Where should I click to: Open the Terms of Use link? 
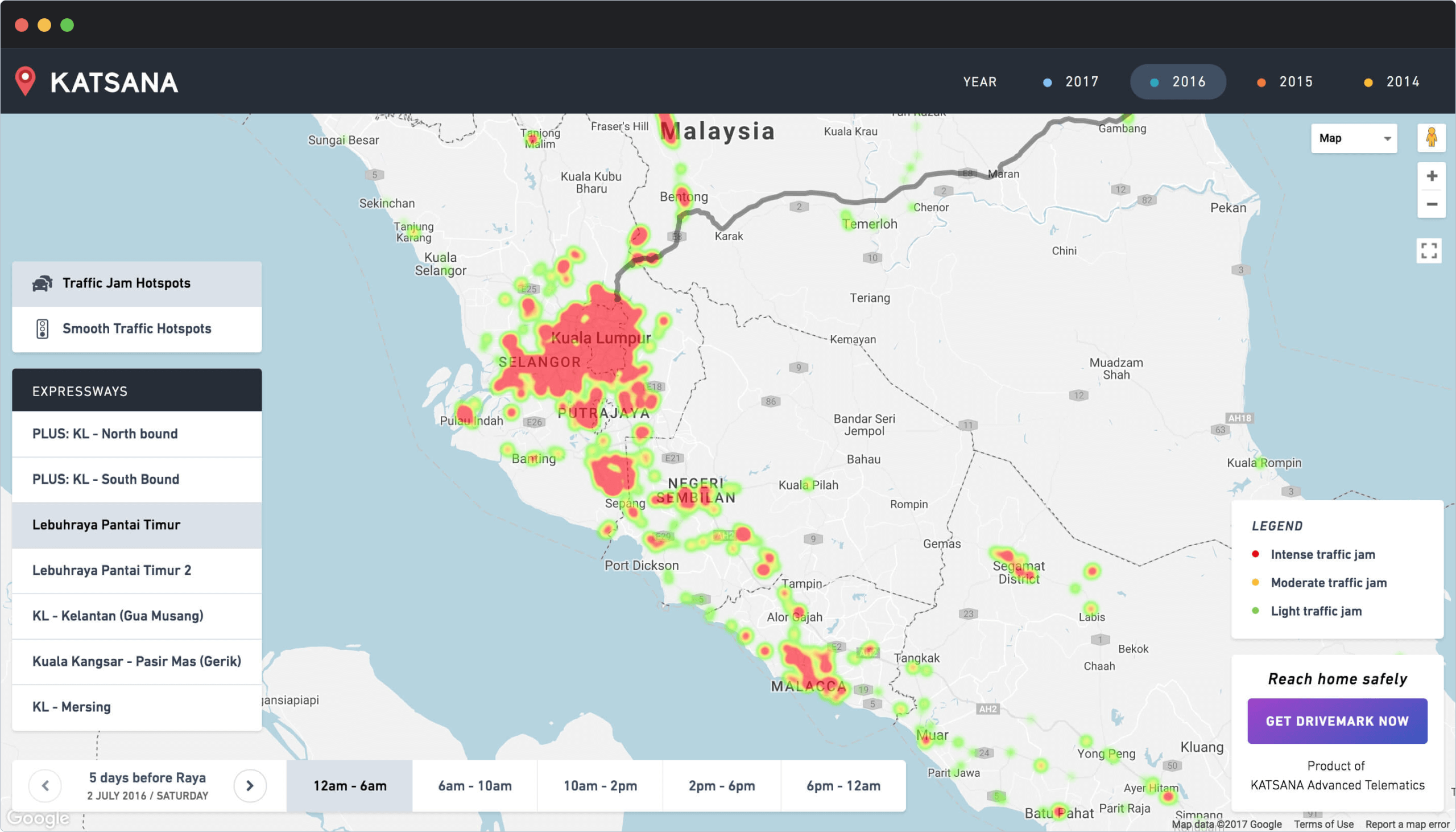pyautogui.click(x=1323, y=824)
